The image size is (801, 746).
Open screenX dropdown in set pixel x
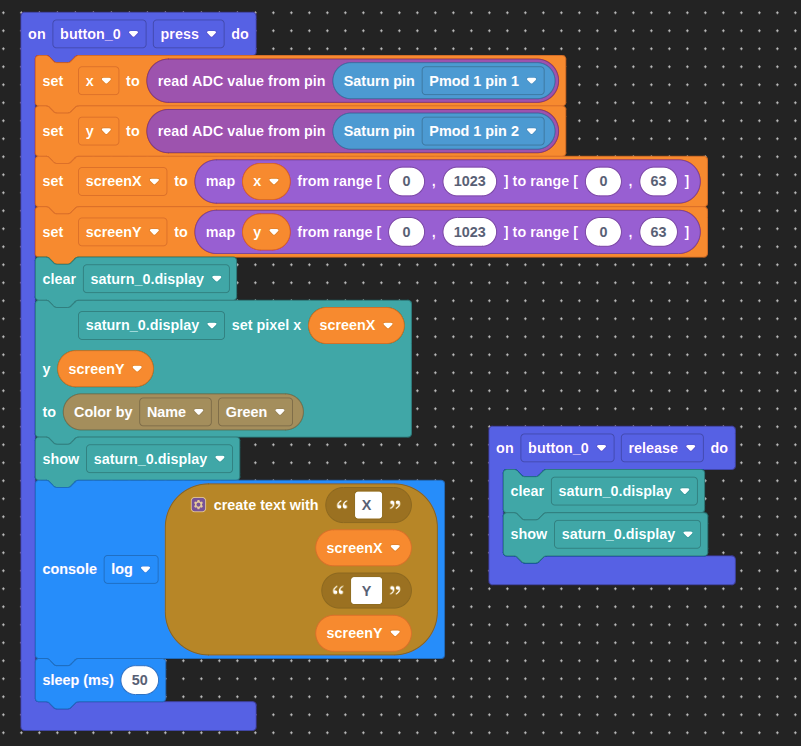click(x=356, y=325)
